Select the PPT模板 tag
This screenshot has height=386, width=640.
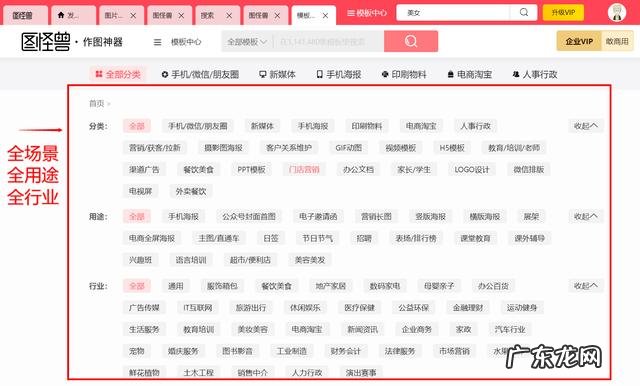tap(251, 169)
